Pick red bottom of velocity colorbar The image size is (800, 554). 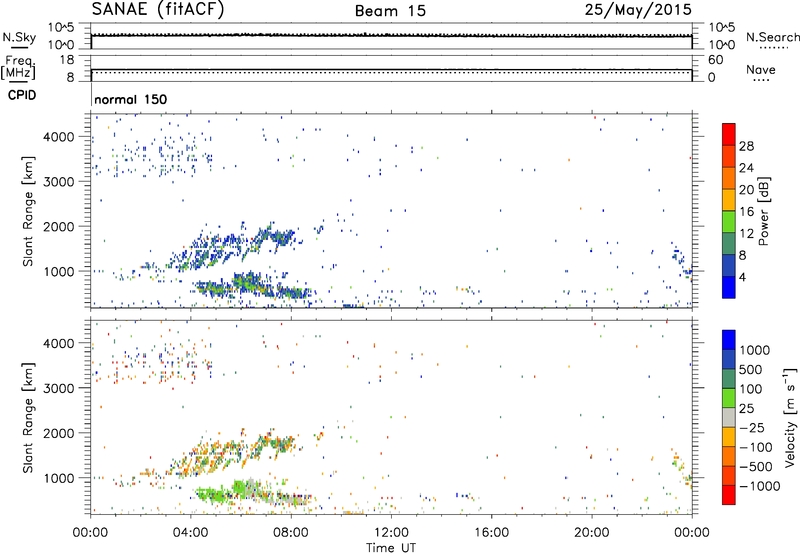pos(729,495)
